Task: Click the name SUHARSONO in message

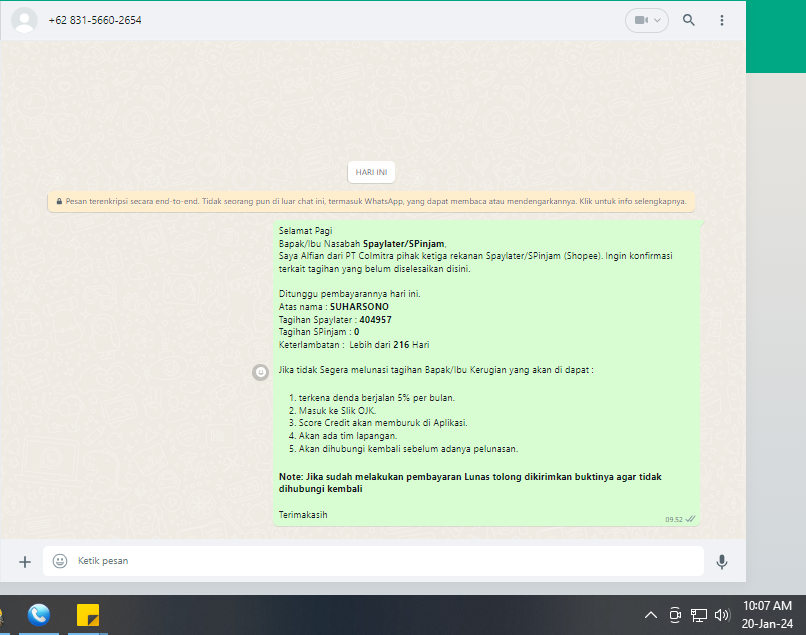Action: [359, 307]
